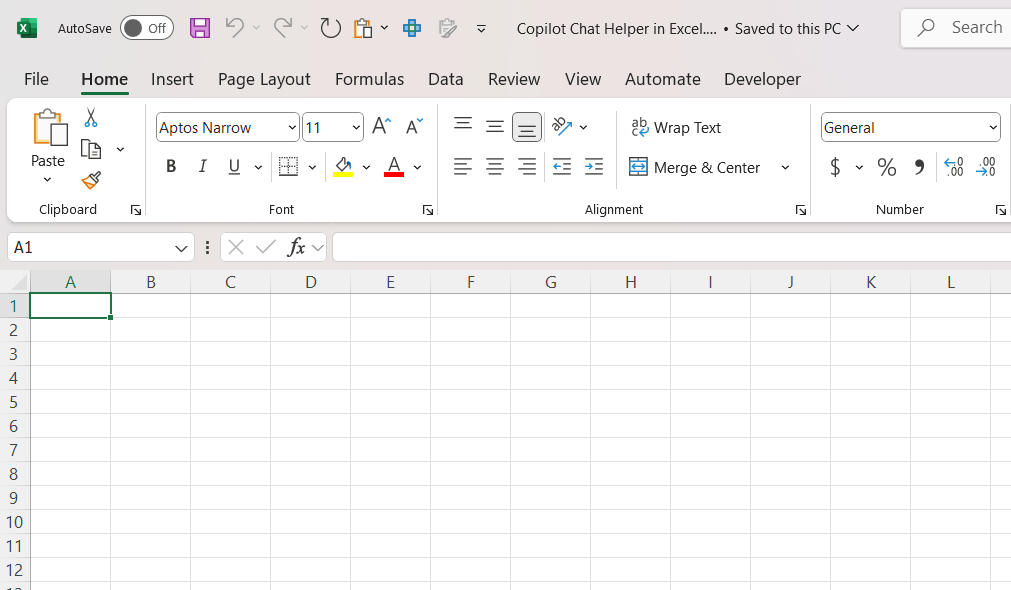Click the Insert Function fx icon
The height and width of the screenshot is (590, 1011).
(x=296, y=247)
